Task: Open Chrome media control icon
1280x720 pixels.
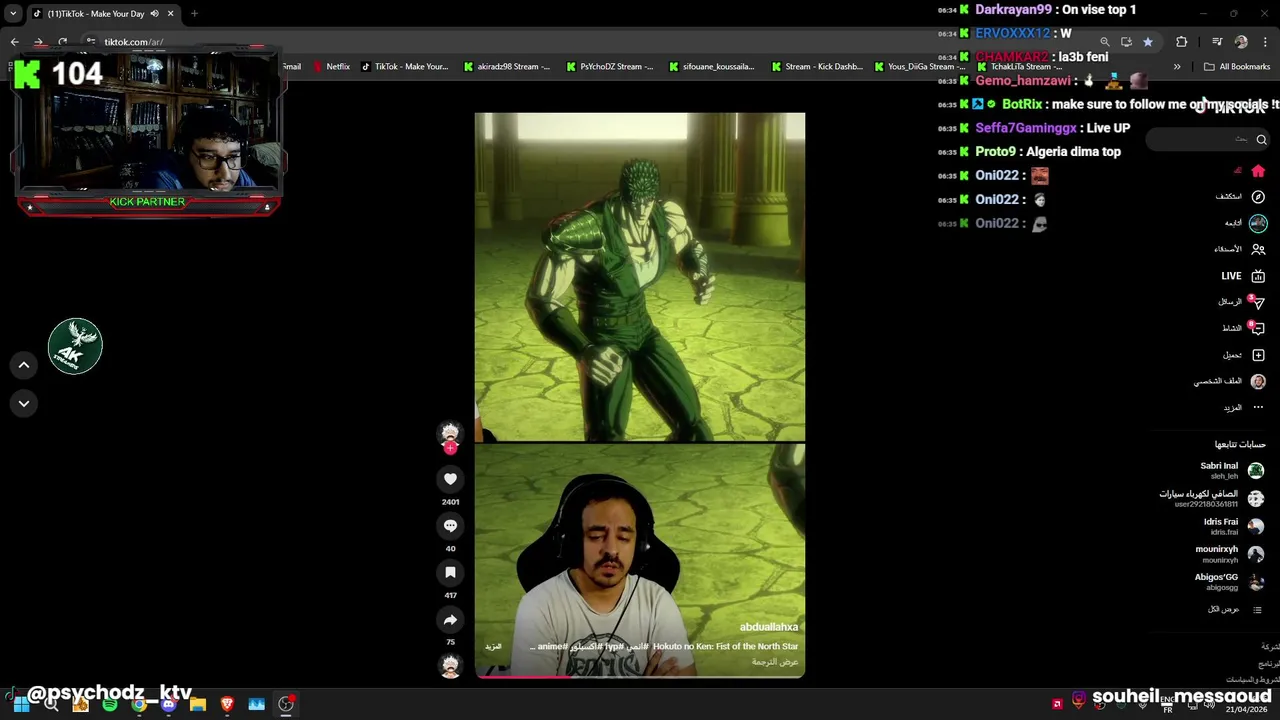Action: (1217, 42)
